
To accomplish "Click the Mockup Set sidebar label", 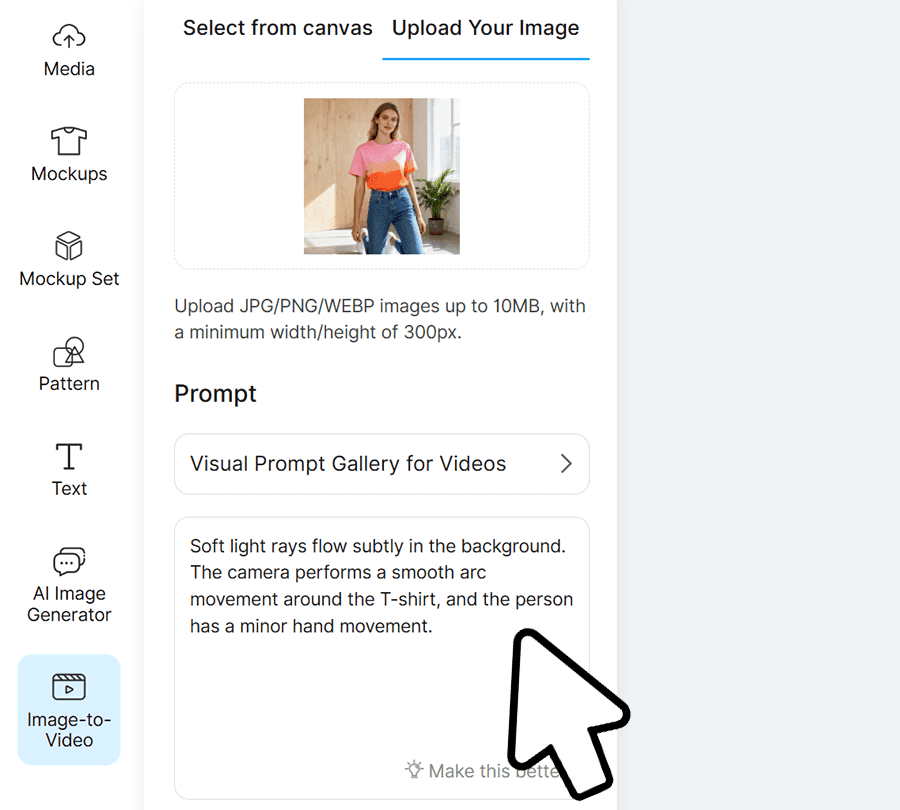I will pos(69,279).
